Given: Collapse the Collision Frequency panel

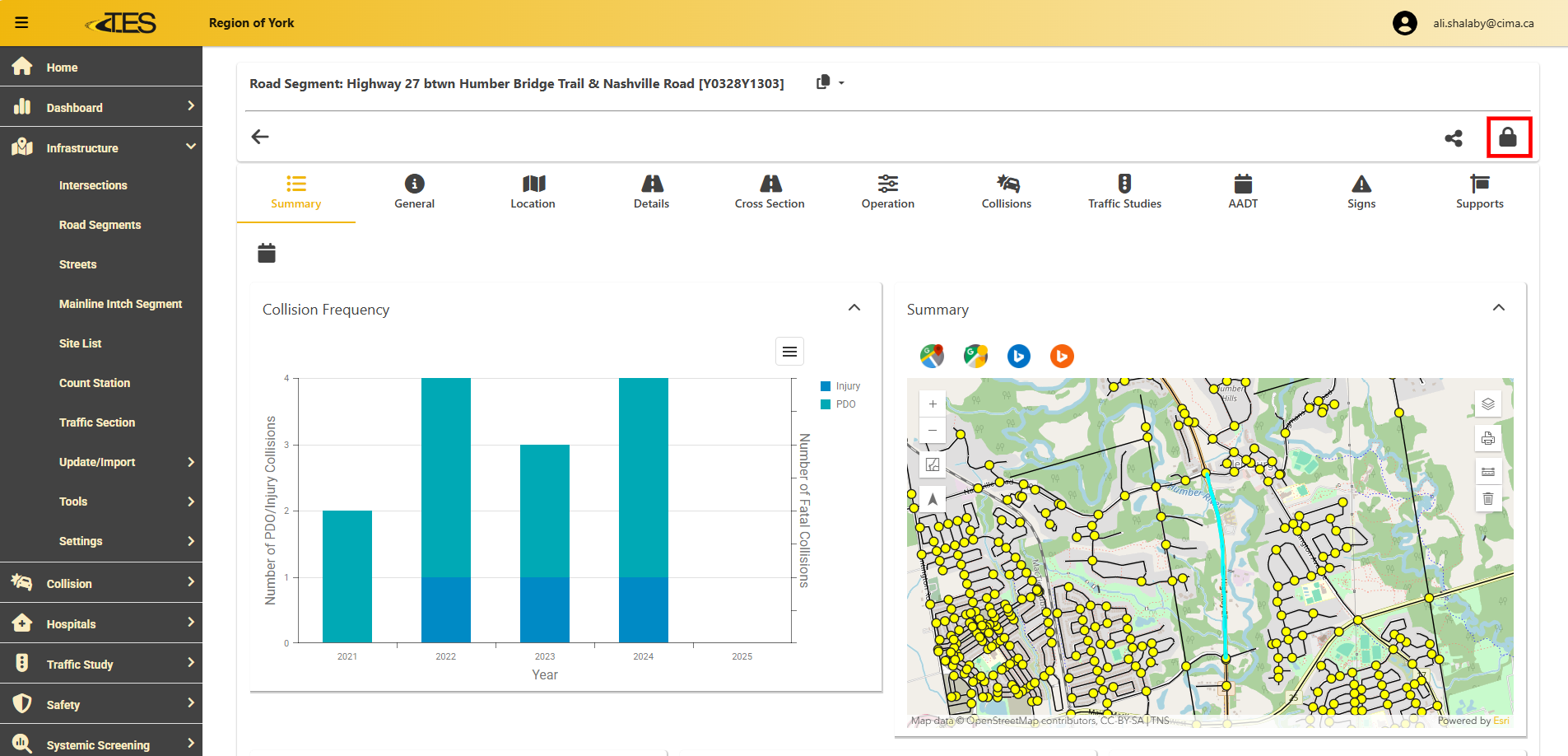Looking at the screenshot, I should pyautogui.click(x=854, y=308).
